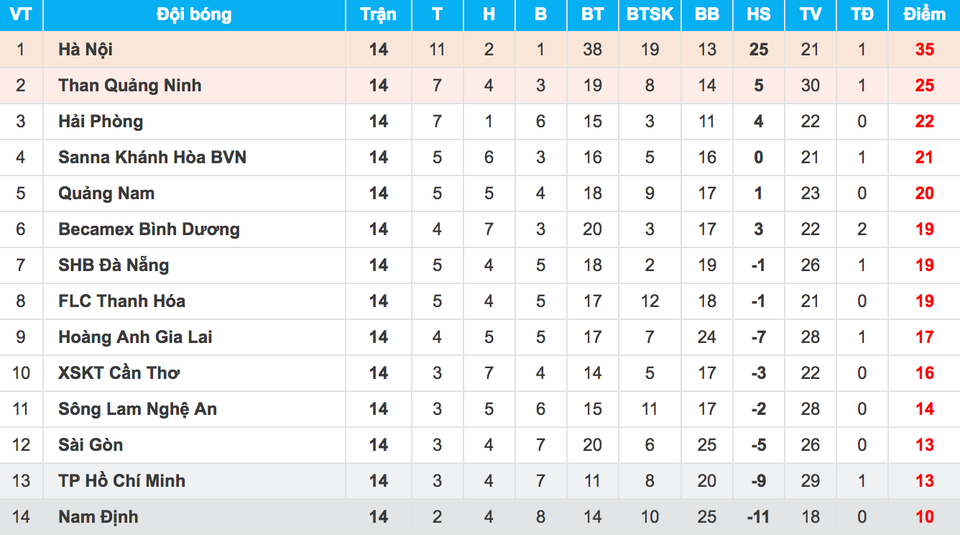
Task: Select Hoàng Anh Gia Lai team name
Action: click(135, 337)
